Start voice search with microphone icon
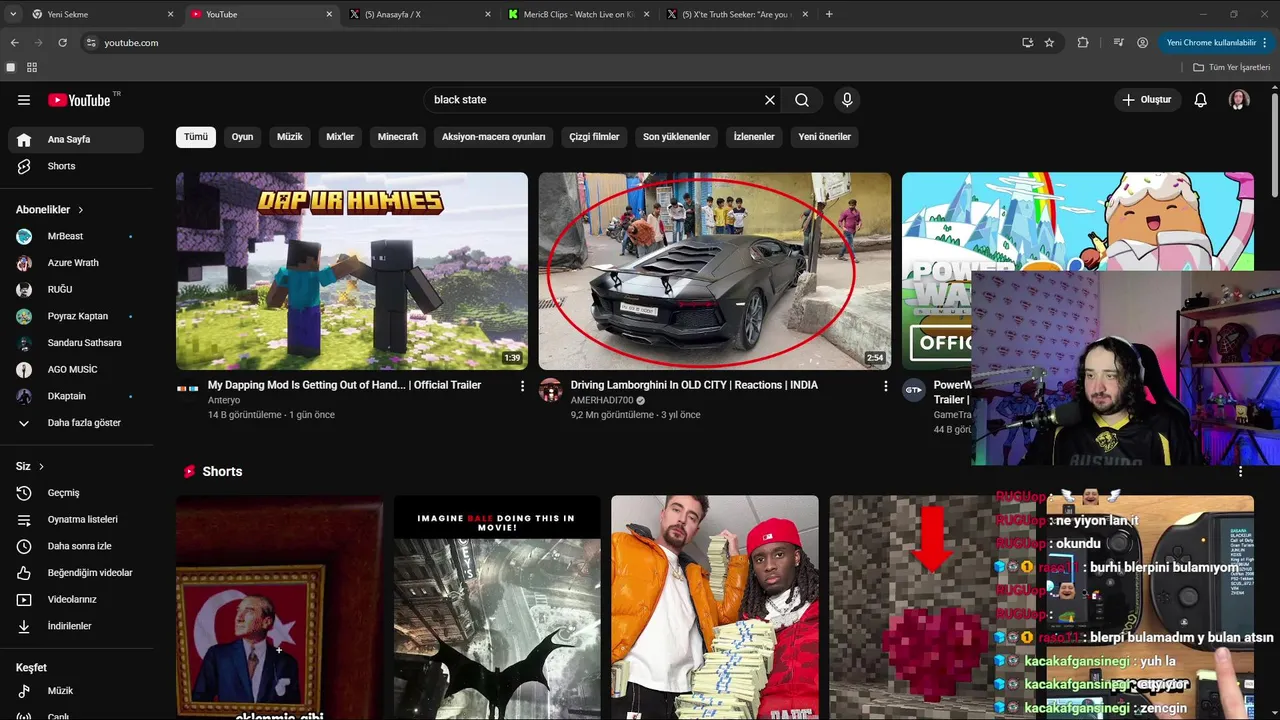1280x720 pixels. tap(847, 100)
